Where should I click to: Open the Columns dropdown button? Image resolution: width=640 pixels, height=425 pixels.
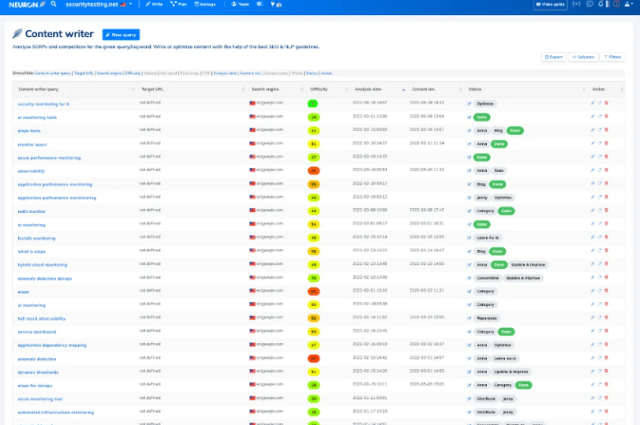coord(583,57)
